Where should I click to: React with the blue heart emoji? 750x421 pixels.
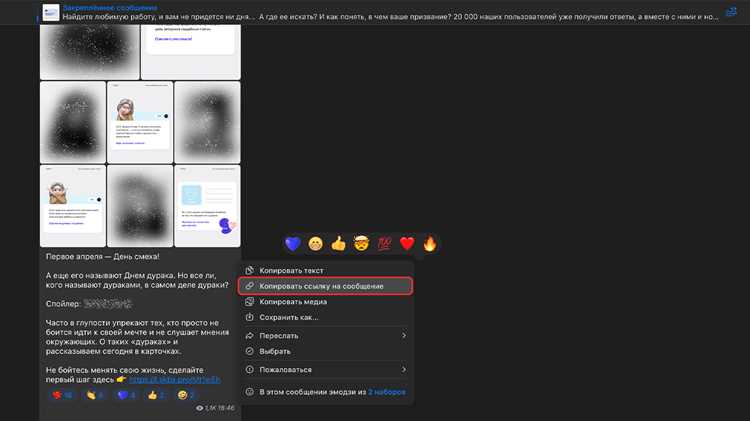click(293, 244)
